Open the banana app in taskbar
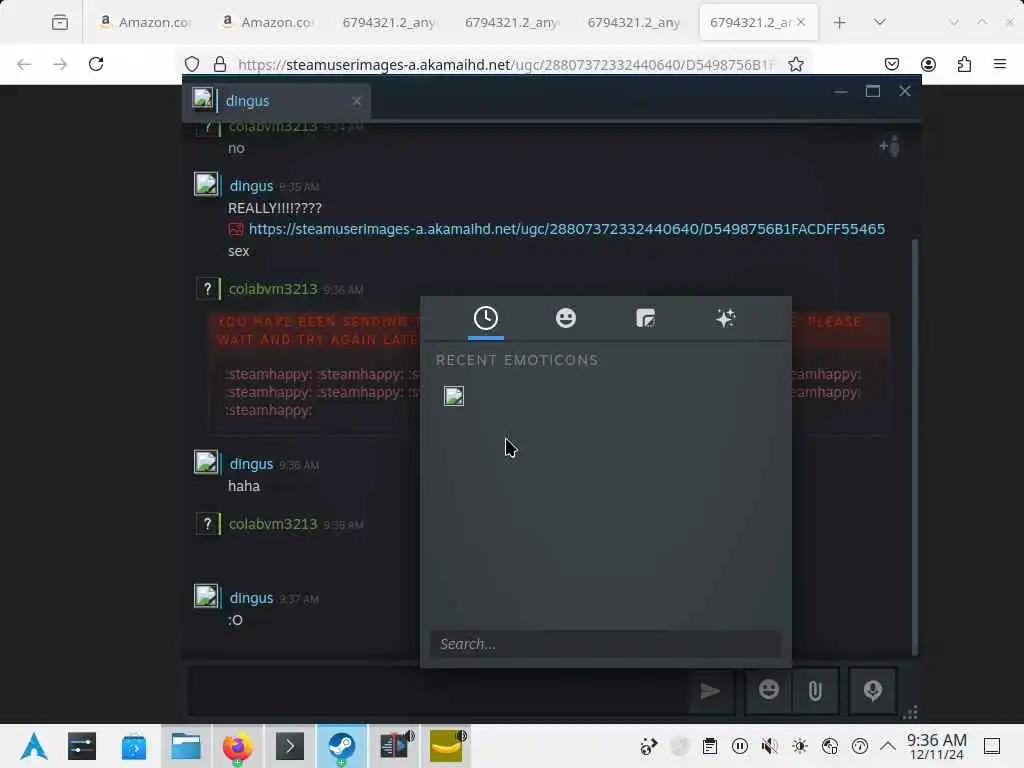1024x768 pixels. [447, 746]
